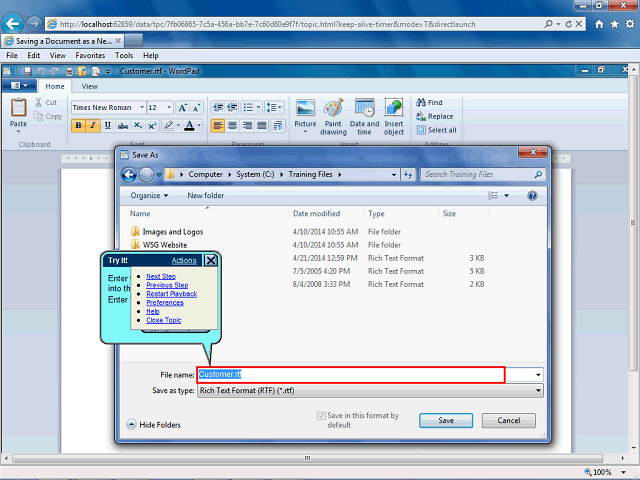
Task: Click the Save As help icon
Action: 532,196
